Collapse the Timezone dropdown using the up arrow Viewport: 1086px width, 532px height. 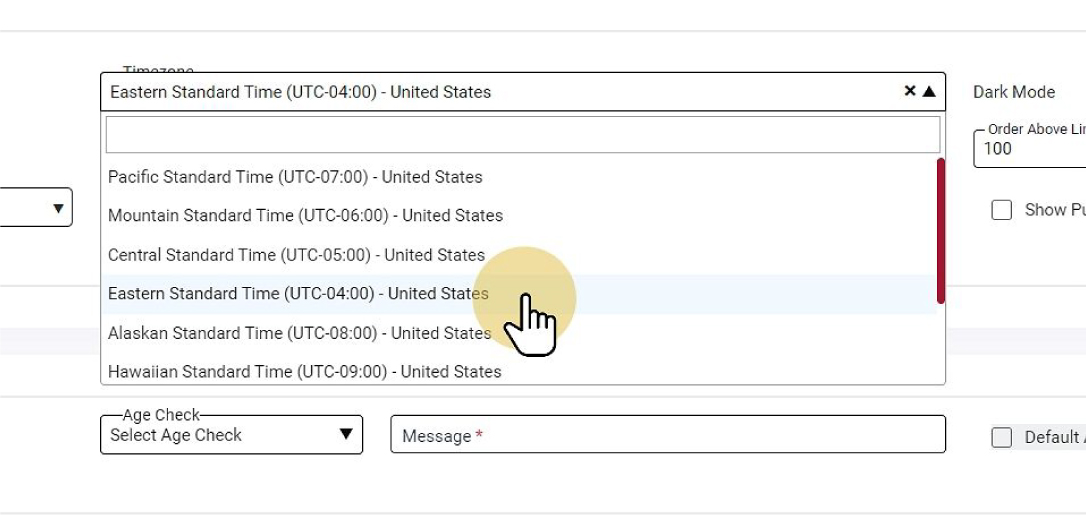click(x=929, y=91)
